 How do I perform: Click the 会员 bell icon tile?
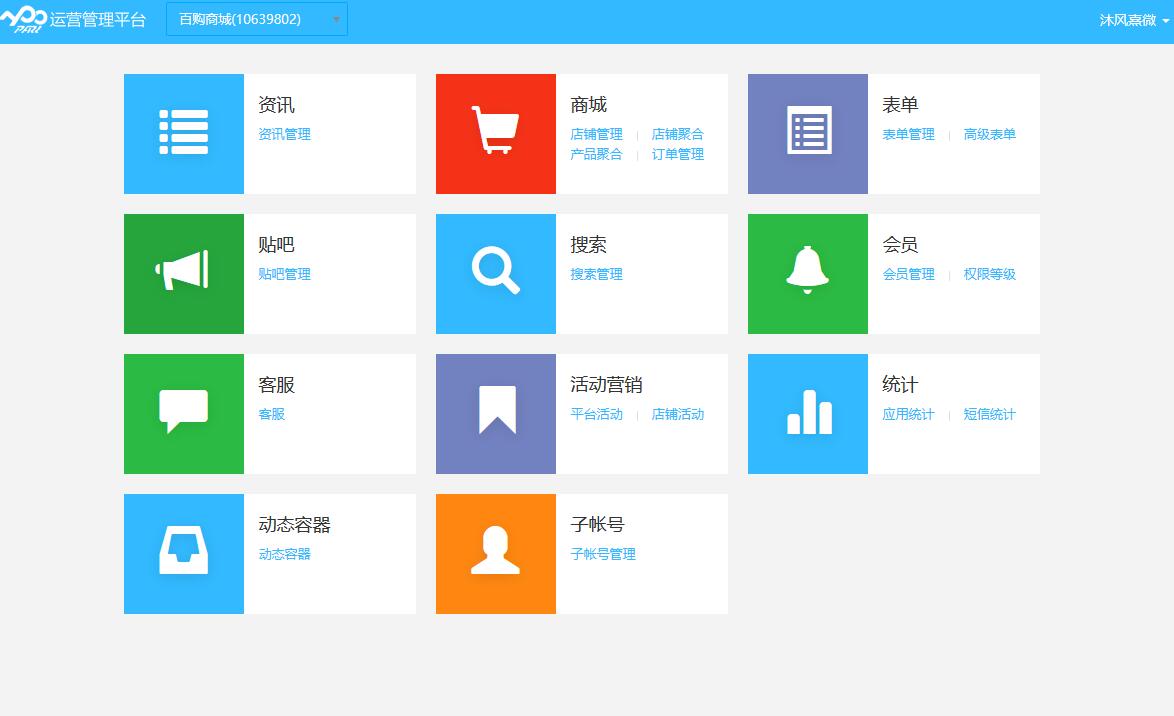coord(808,274)
